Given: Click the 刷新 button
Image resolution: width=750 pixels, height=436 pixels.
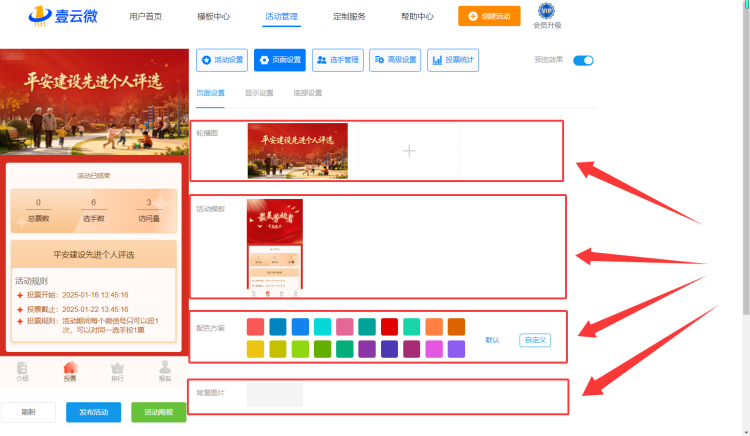Looking at the screenshot, I should [28, 412].
